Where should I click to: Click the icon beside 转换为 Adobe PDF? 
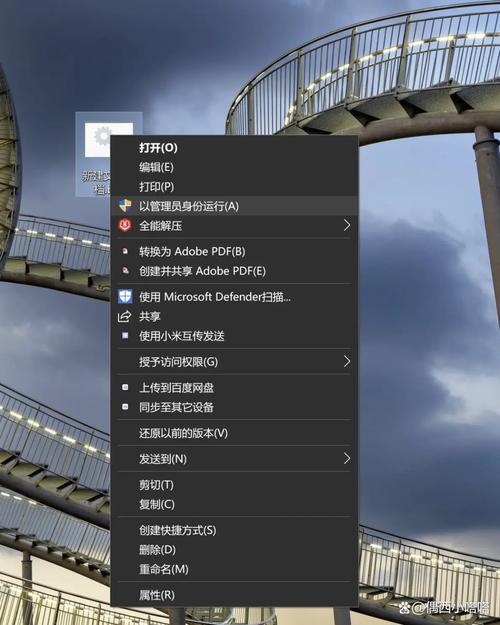coord(125,251)
